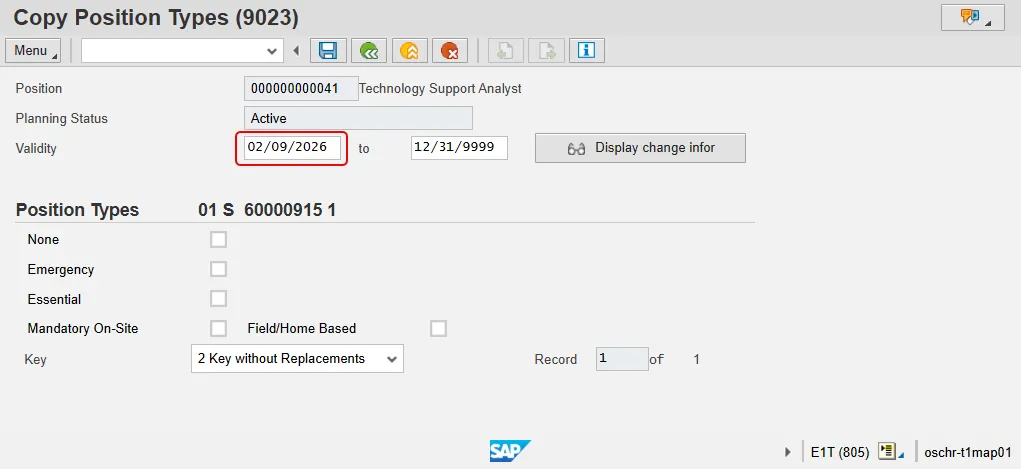Click the blue Information icon
Screen dimensions: 1021x469
tap(587, 51)
